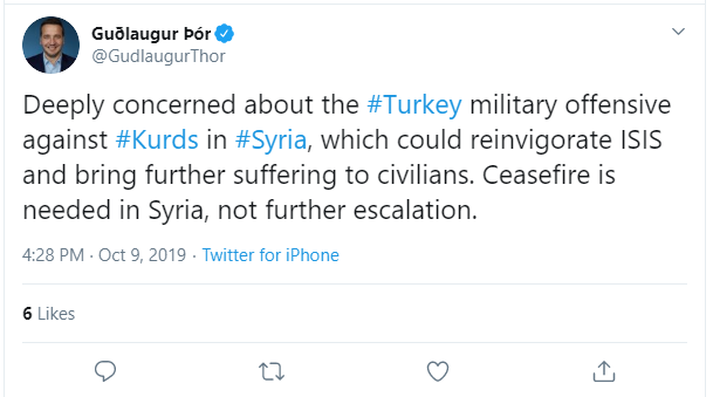
Task: Open Guðlaugur Þór's profile photo
Action: tap(51, 45)
